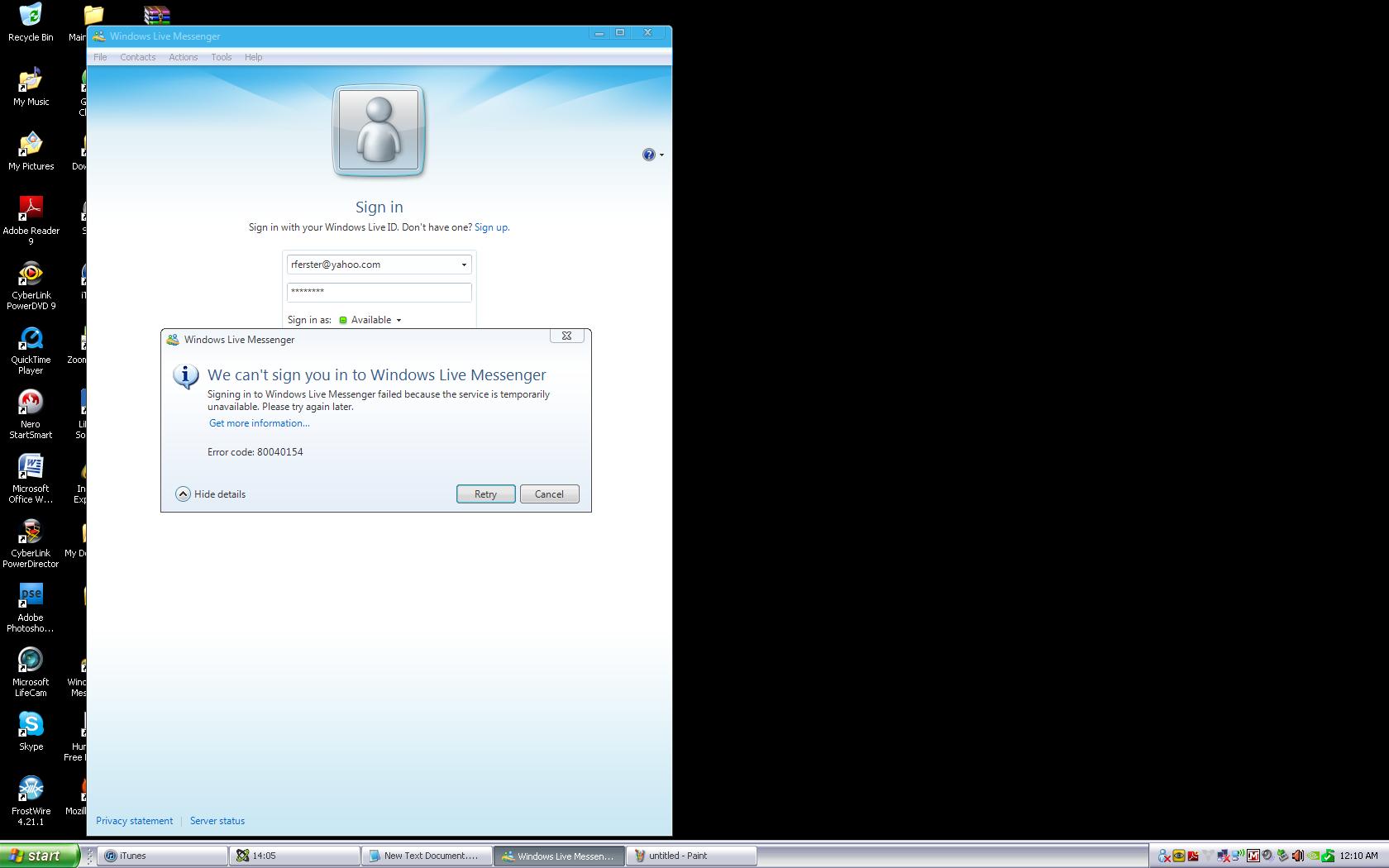Click the wireless network tray icon

[x=1239, y=856]
